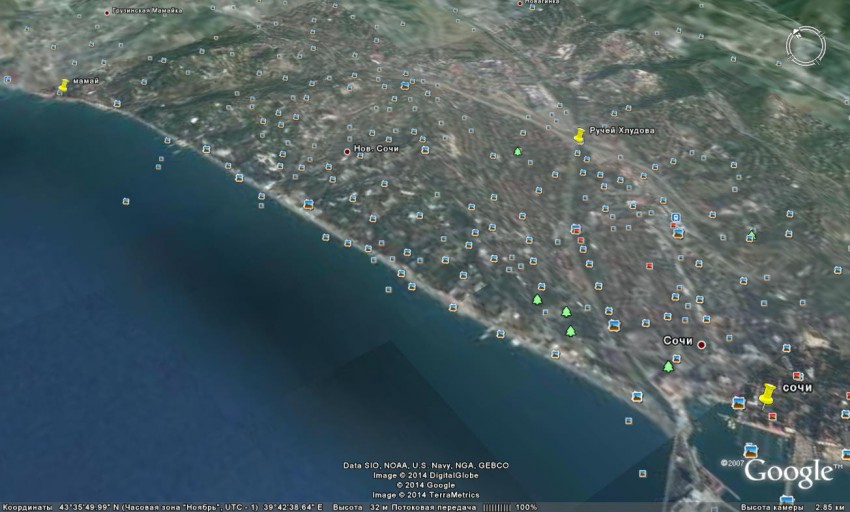Viewport: 850px width, 512px height.
Task: Click the yellow pushpin labeled мамай
Action: [x=63, y=86]
